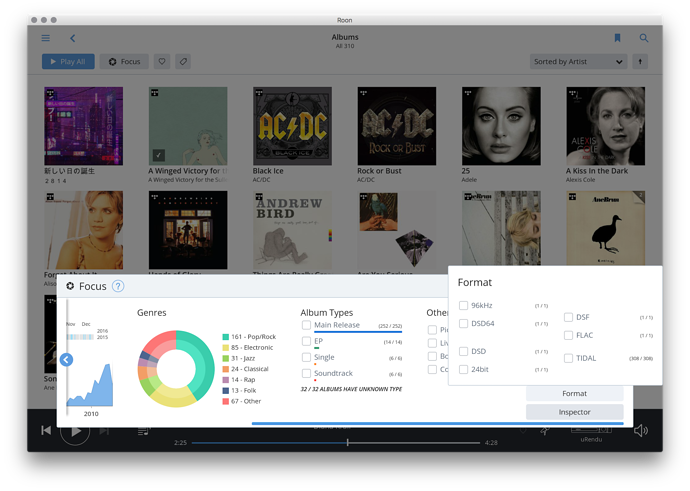Click the Alexis Cole artist link
This screenshot has height=491, width=690.
[x=580, y=180]
